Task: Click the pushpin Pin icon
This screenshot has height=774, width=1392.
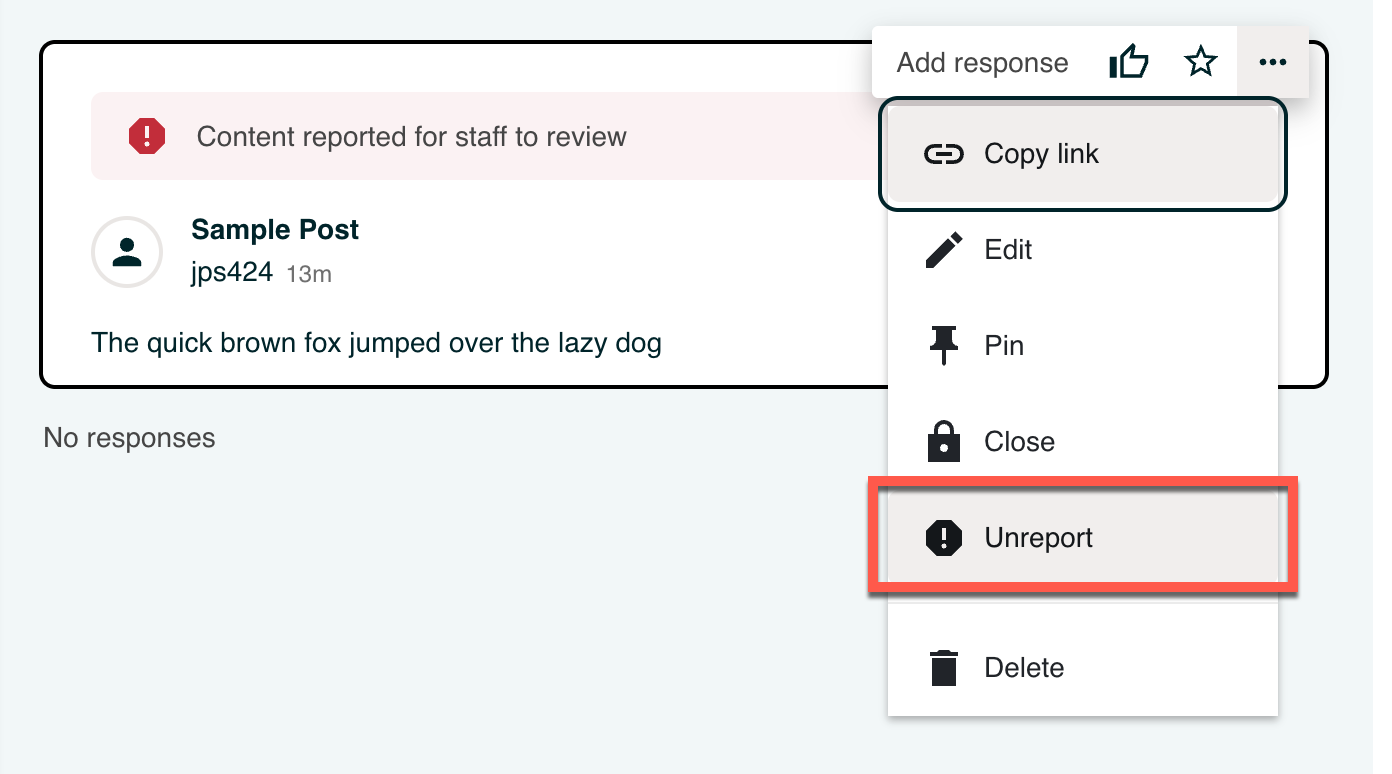Action: (943, 346)
